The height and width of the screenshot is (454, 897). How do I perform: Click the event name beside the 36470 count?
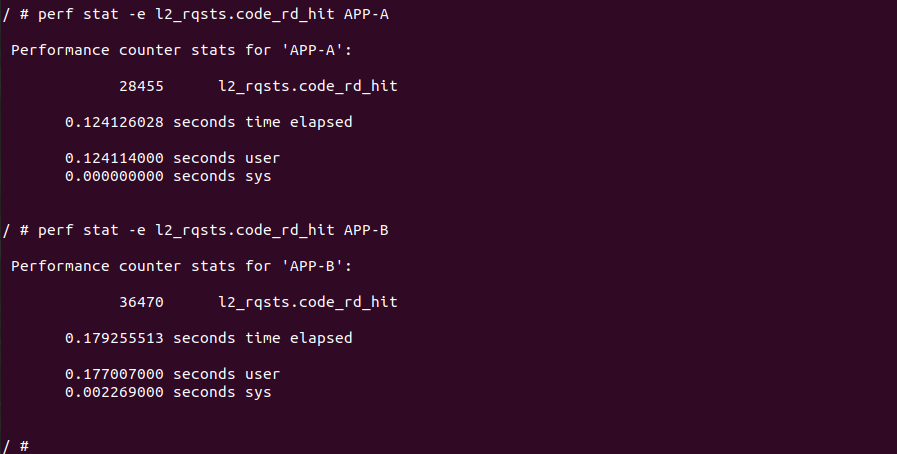(x=307, y=302)
